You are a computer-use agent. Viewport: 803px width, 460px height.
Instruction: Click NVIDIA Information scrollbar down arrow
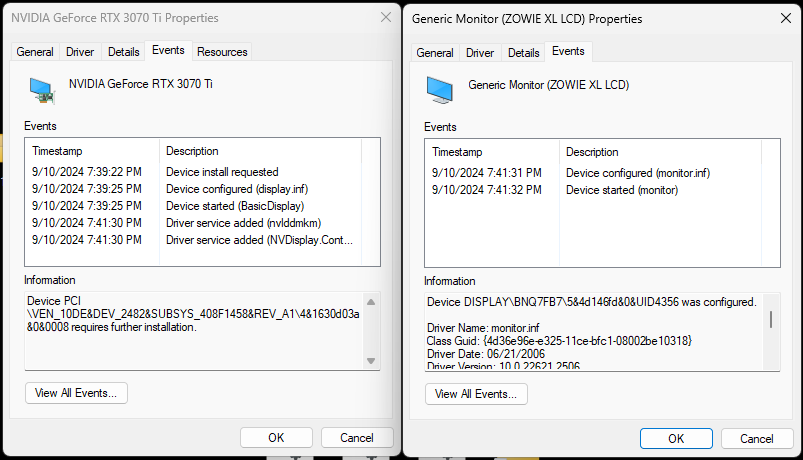click(x=371, y=361)
